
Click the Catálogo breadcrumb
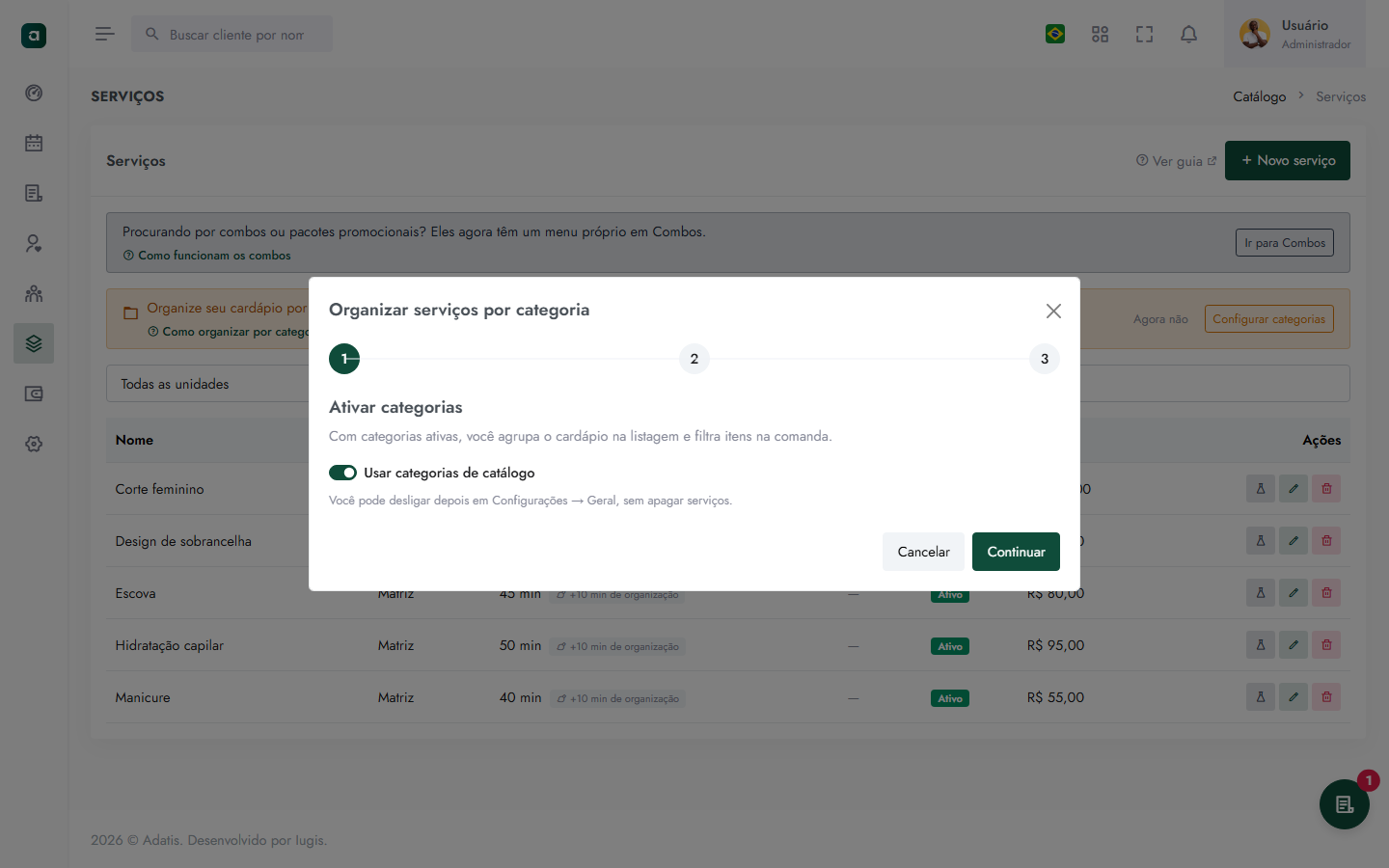(1260, 96)
